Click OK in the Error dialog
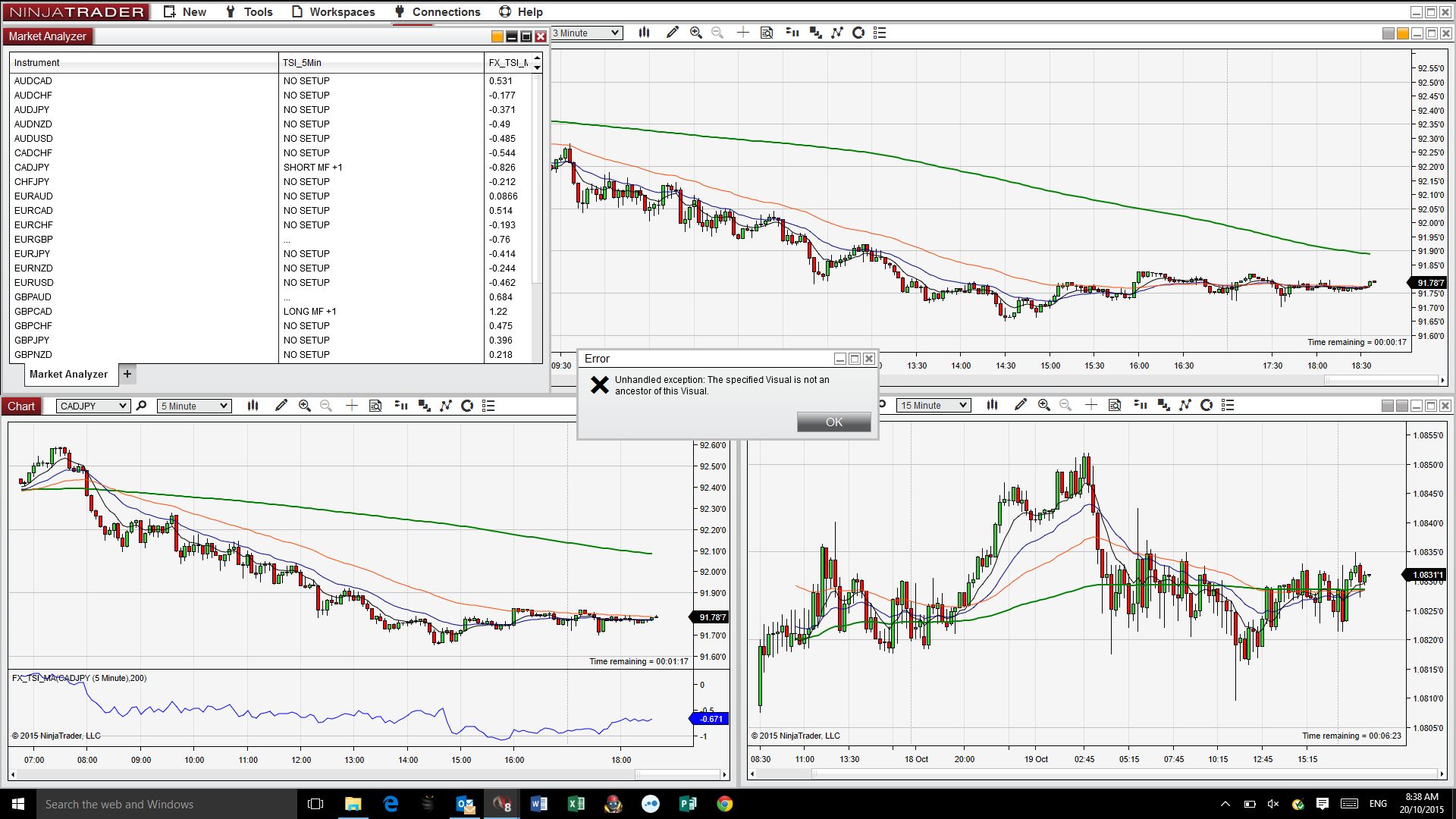The image size is (1456, 819). click(x=833, y=422)
